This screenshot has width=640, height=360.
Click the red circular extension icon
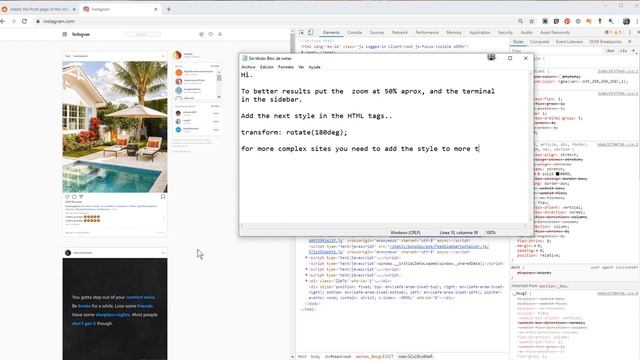pos(567,21)
